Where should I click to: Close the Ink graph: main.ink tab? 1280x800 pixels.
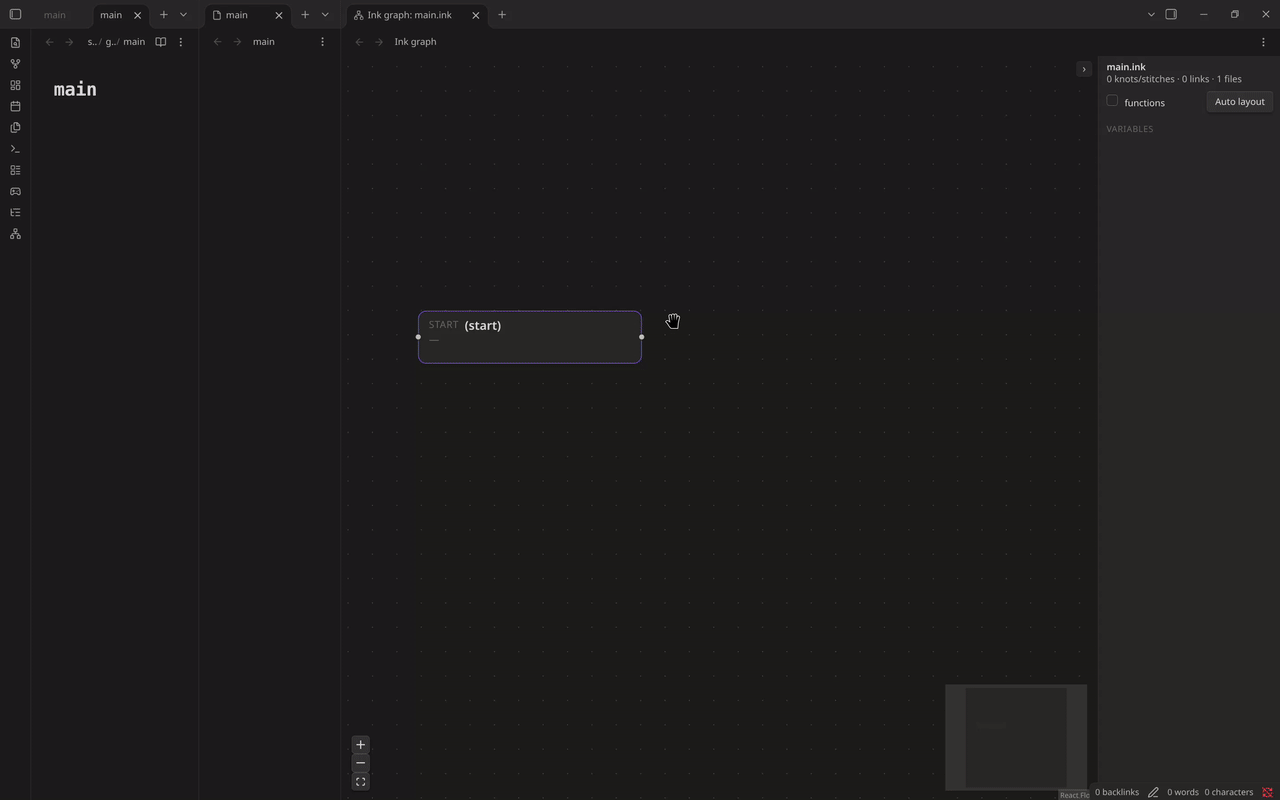476,15
